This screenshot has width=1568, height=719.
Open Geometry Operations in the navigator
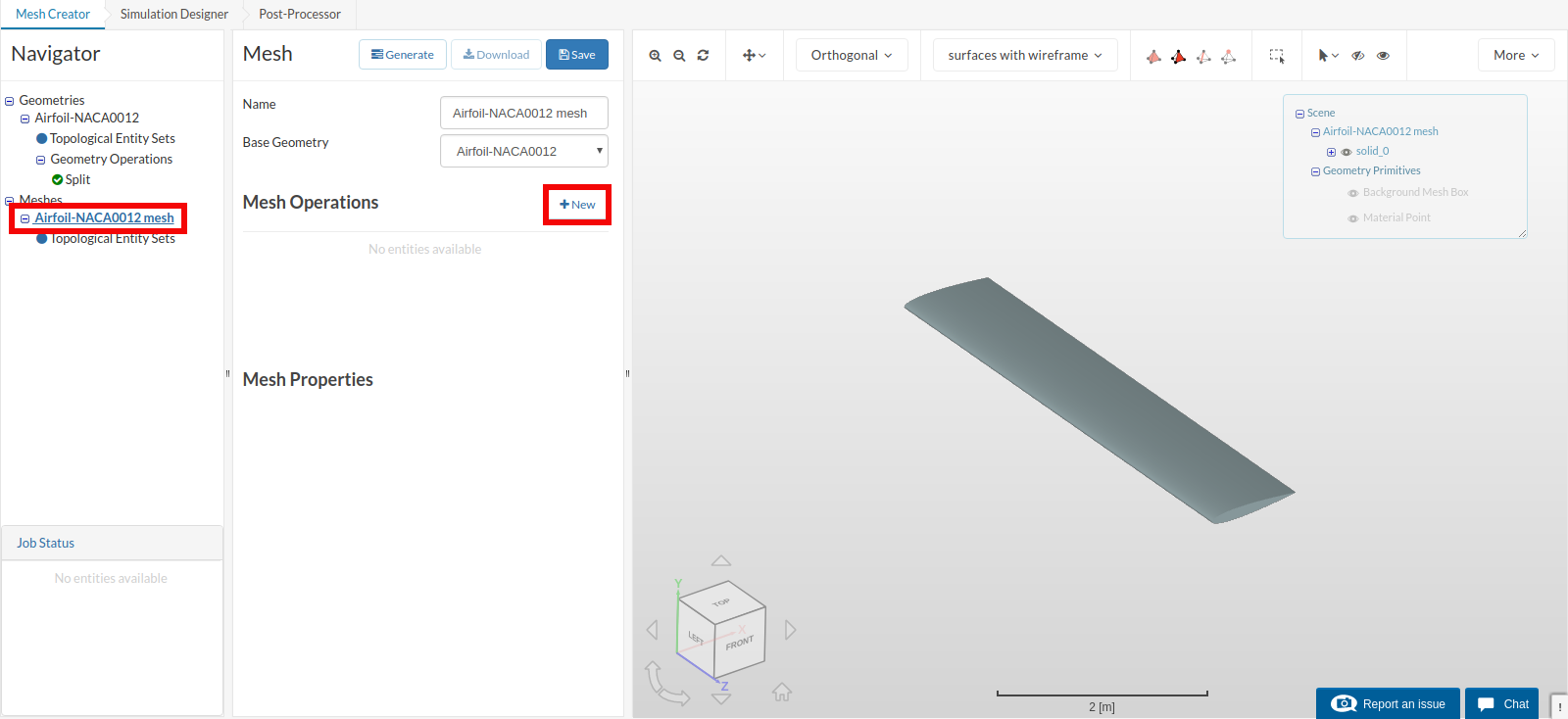pos(112,159)
